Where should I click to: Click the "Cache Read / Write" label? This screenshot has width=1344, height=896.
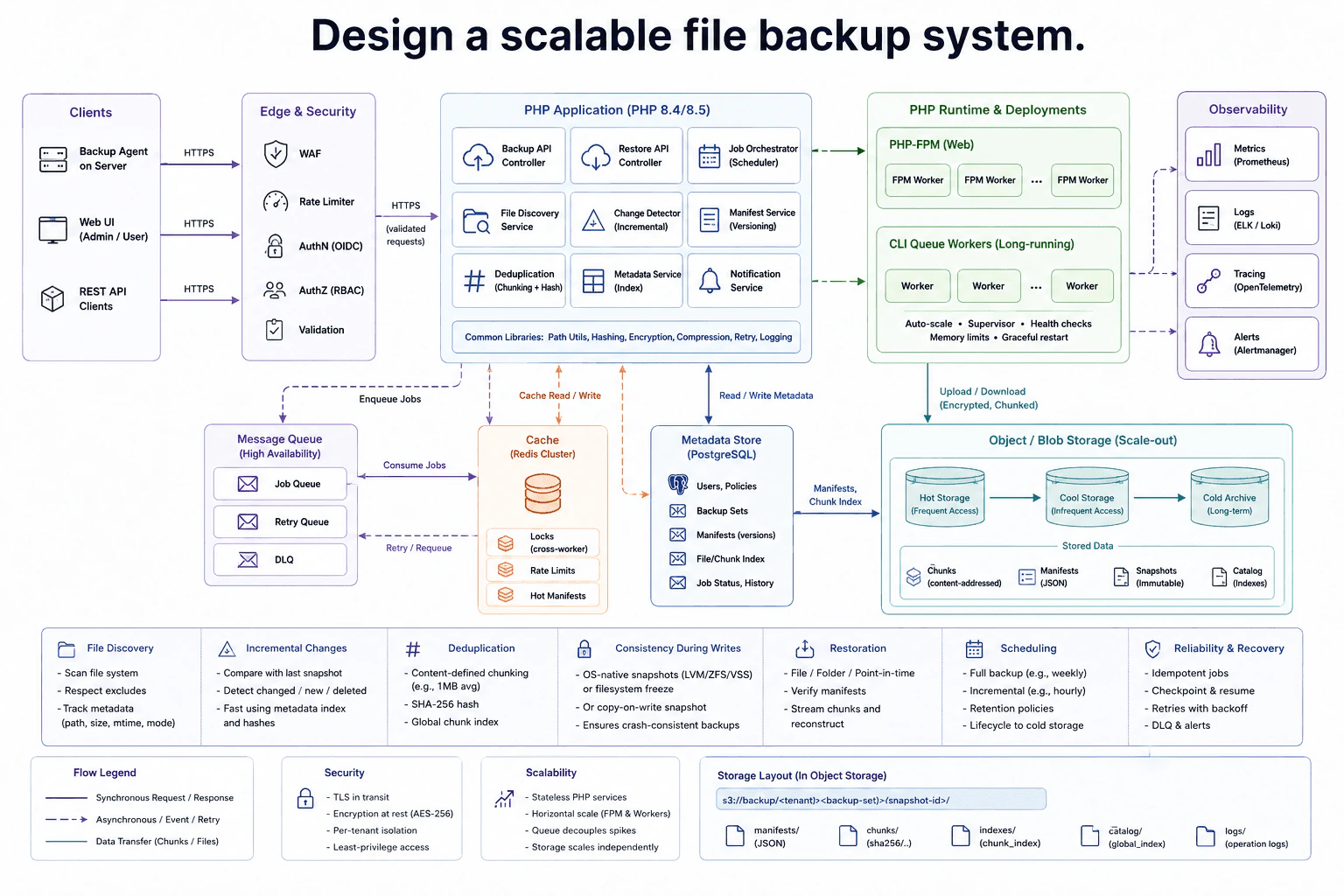560,395
